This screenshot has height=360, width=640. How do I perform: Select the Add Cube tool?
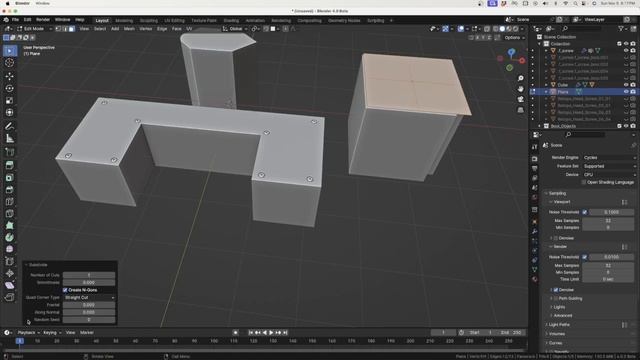9,152
